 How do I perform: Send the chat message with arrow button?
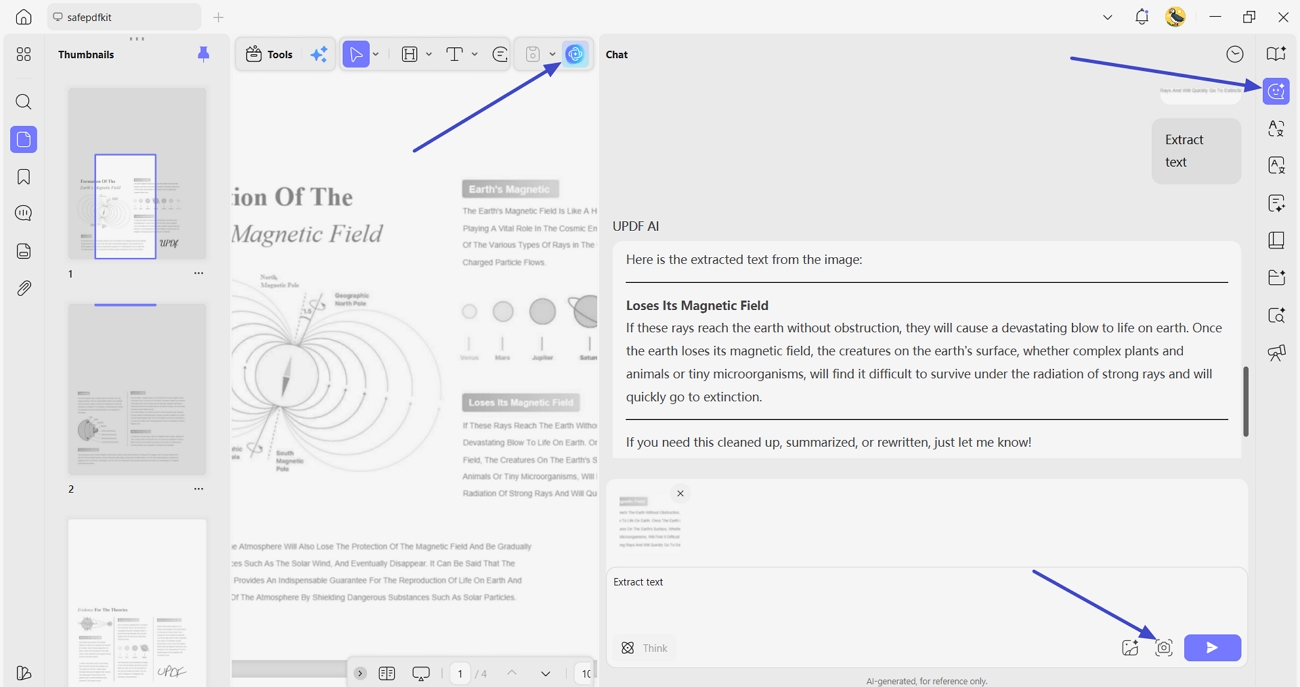pos(1212,648)
